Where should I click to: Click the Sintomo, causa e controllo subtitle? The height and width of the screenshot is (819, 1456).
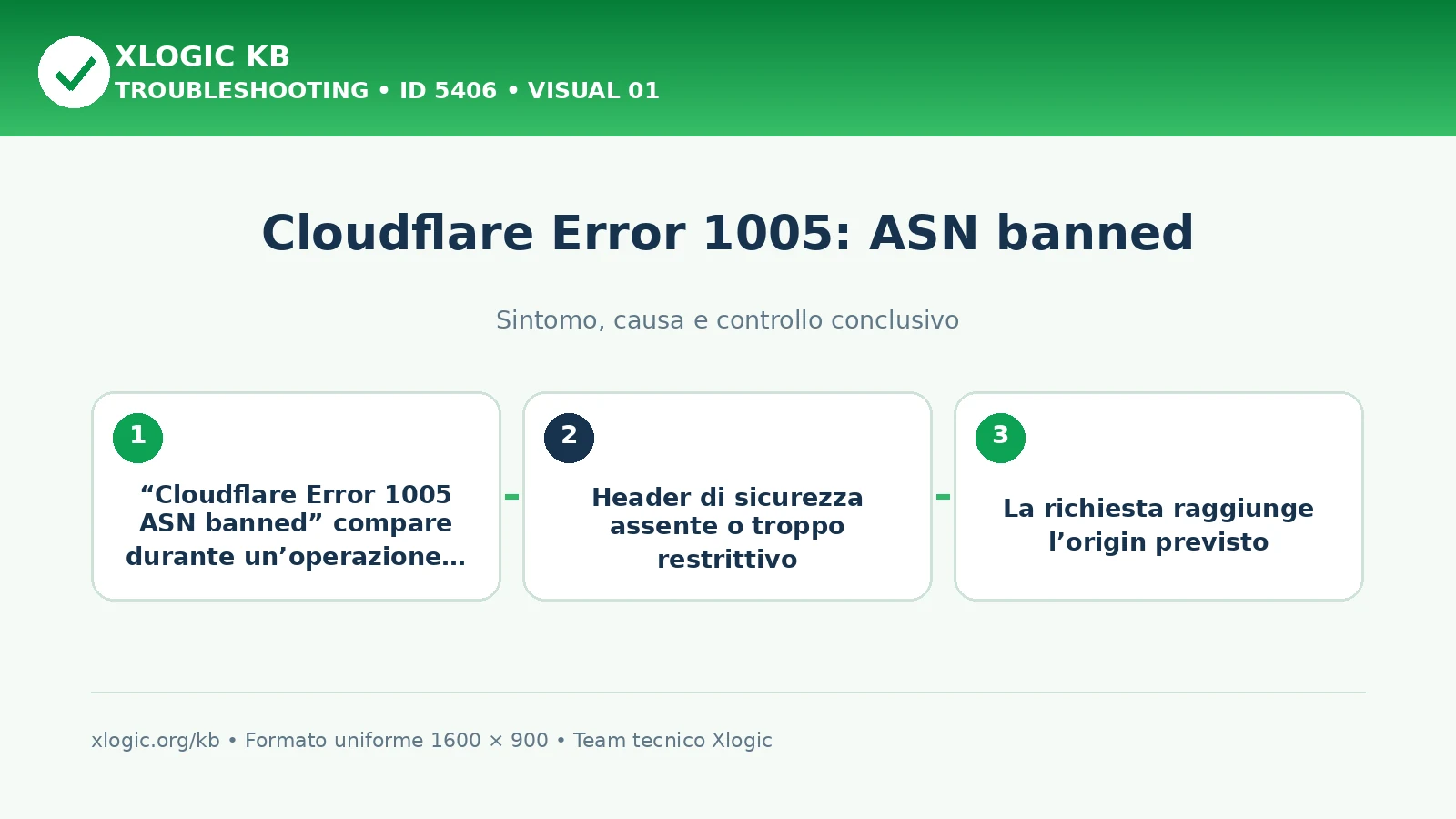point(727,320)
